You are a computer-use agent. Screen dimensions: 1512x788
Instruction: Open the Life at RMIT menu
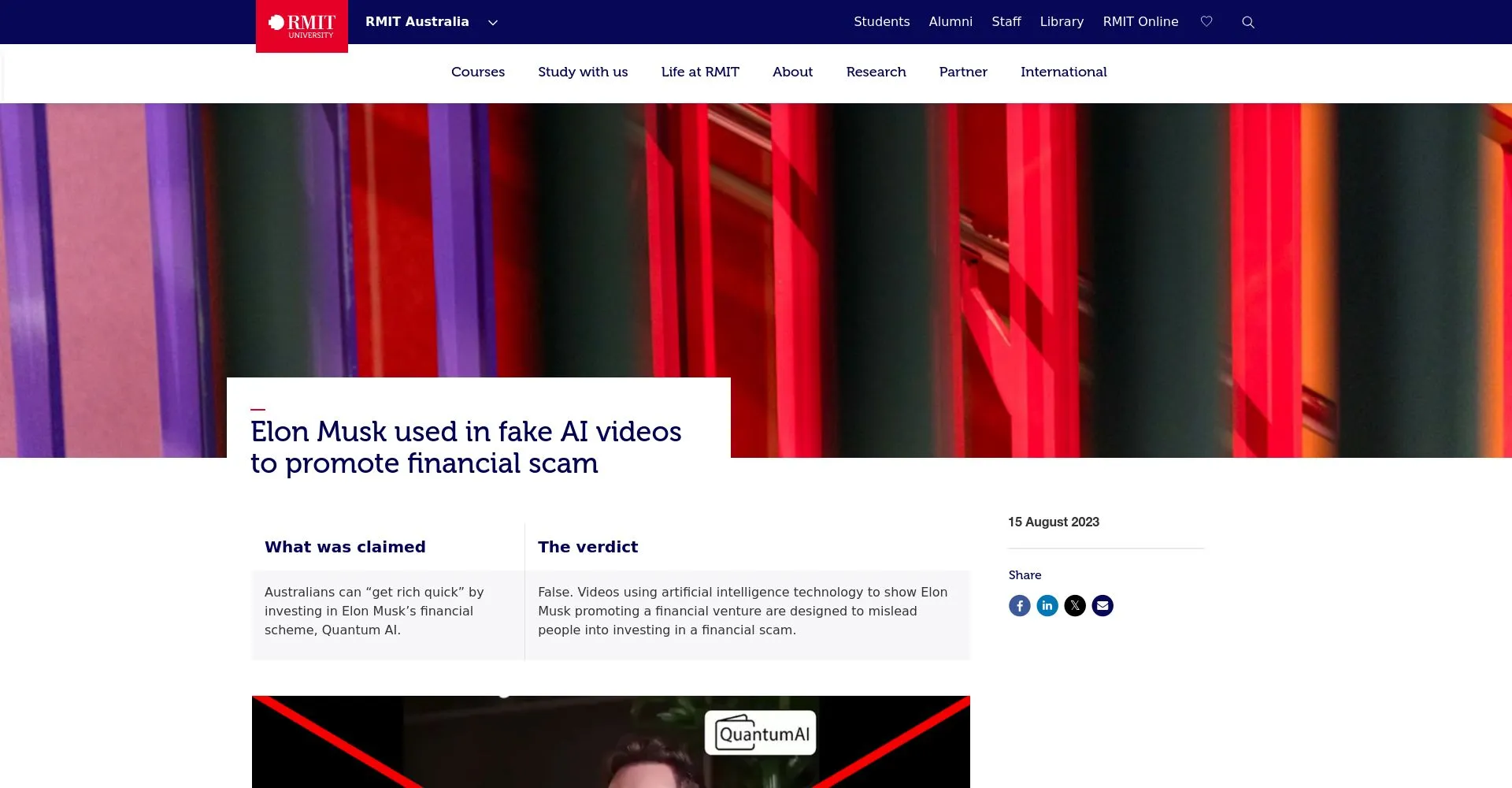point(700,72)
